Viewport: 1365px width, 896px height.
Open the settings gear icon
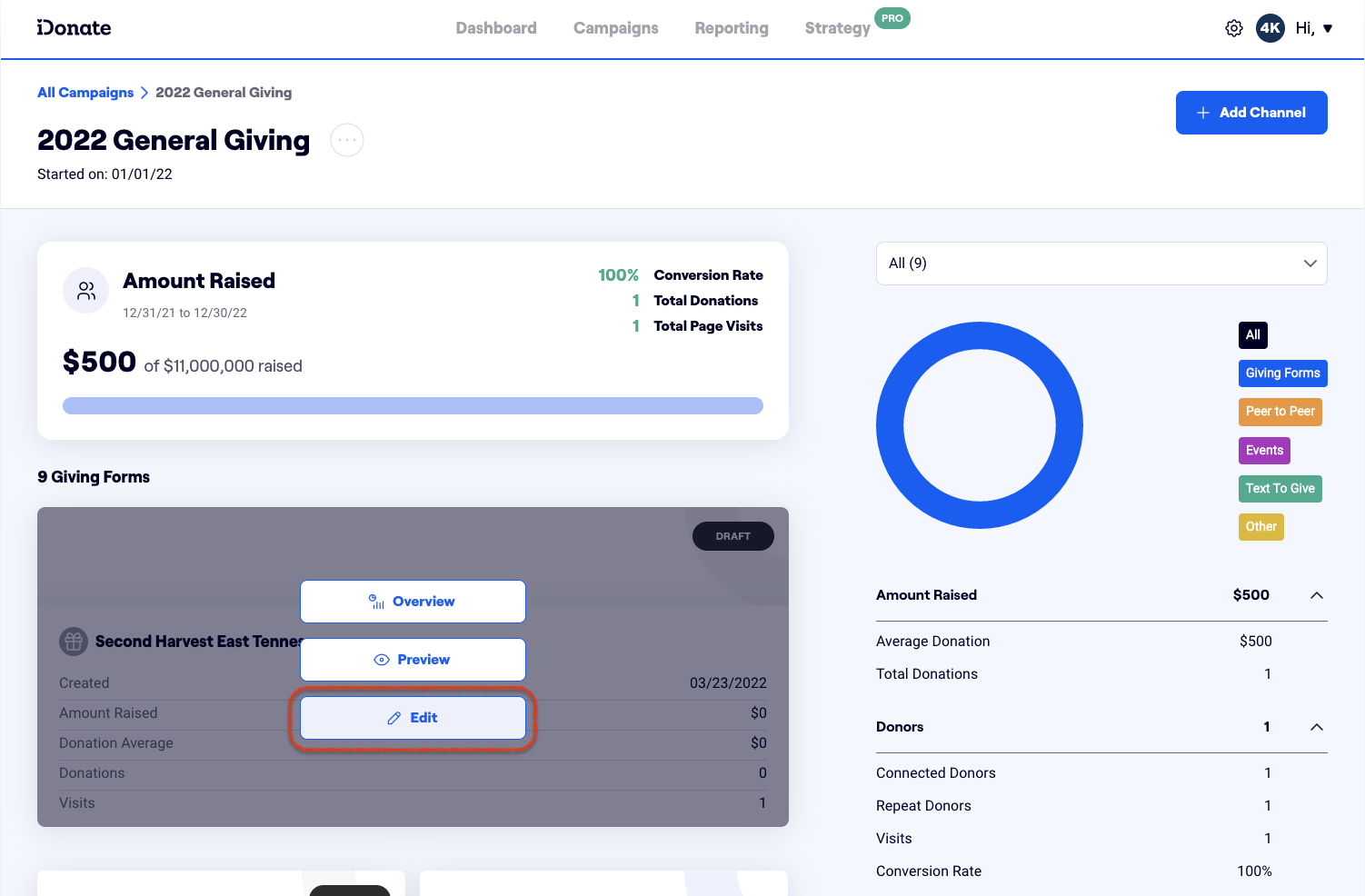[1233, 28]
